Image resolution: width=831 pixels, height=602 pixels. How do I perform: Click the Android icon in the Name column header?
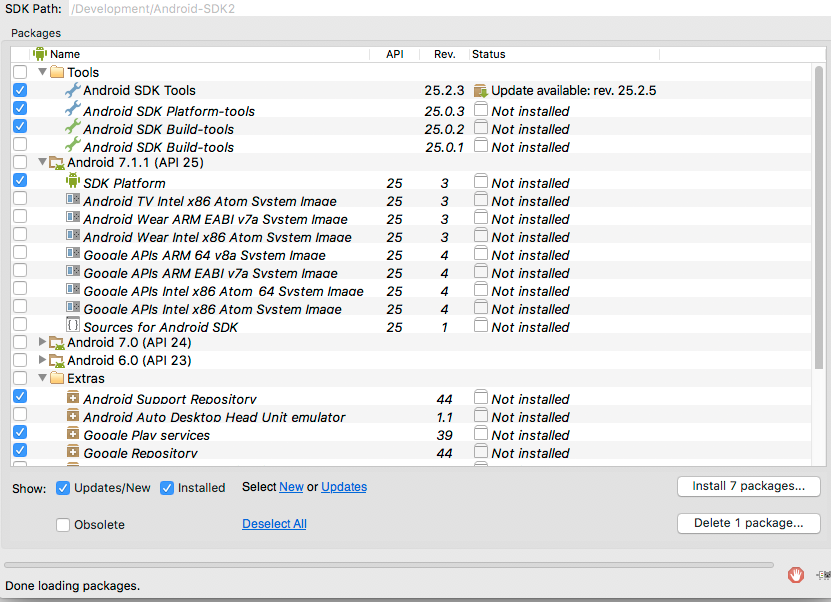click(x=40, y=54)
